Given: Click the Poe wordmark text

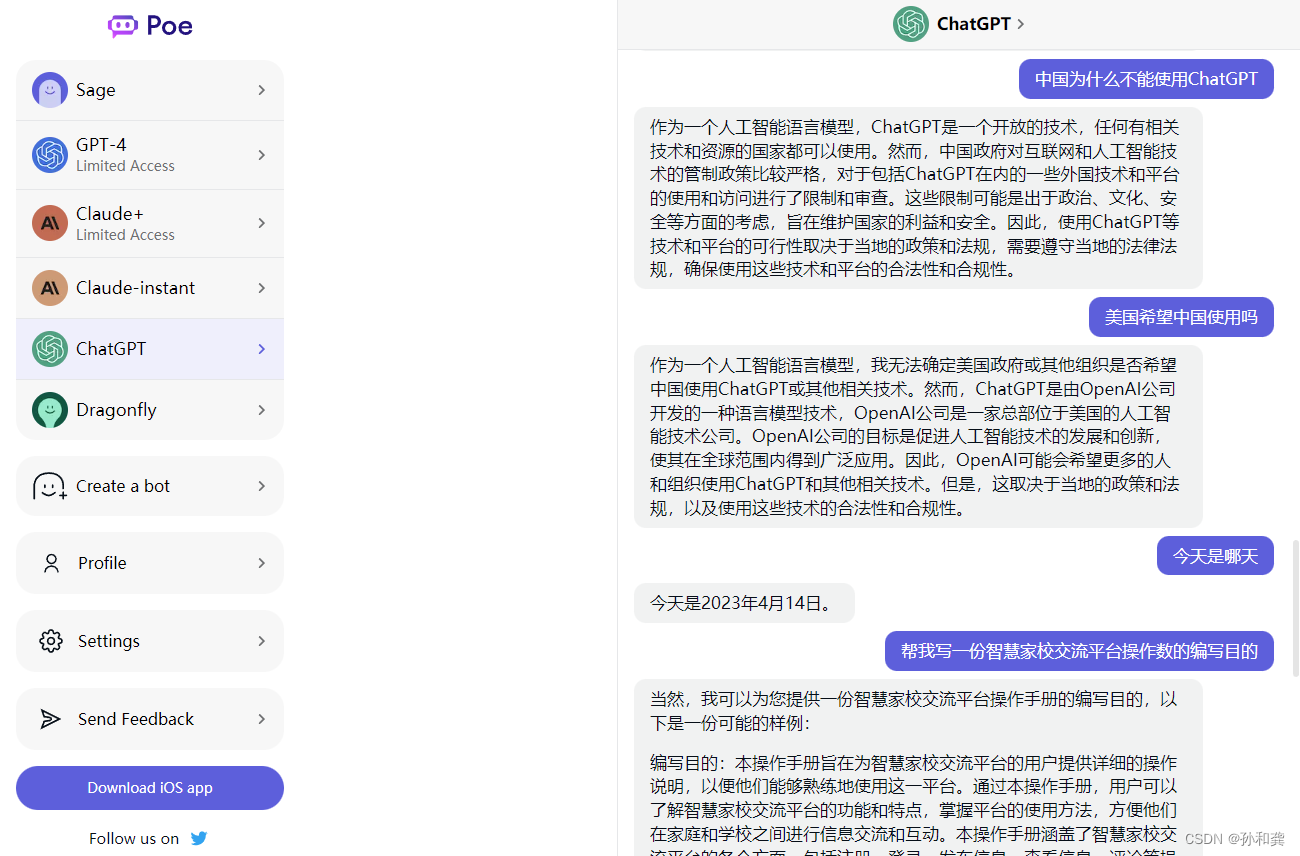Looking at the screenshot, I should pyautogui.click(x=170, y=26).
